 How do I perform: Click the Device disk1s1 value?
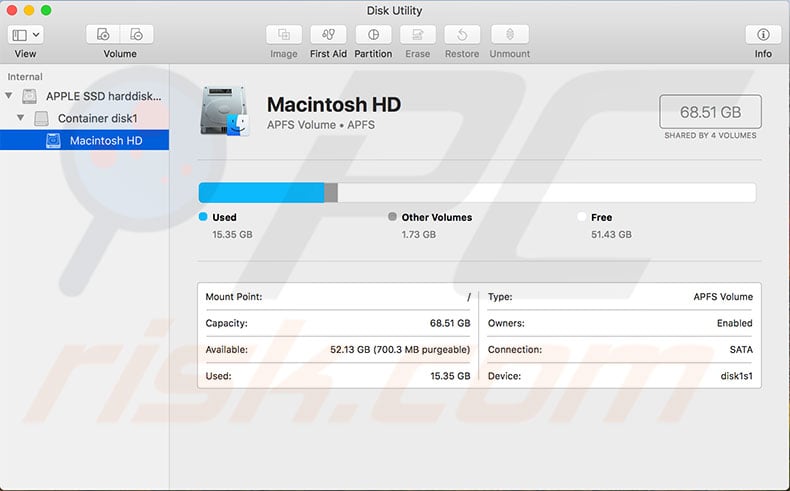(737, 376)
